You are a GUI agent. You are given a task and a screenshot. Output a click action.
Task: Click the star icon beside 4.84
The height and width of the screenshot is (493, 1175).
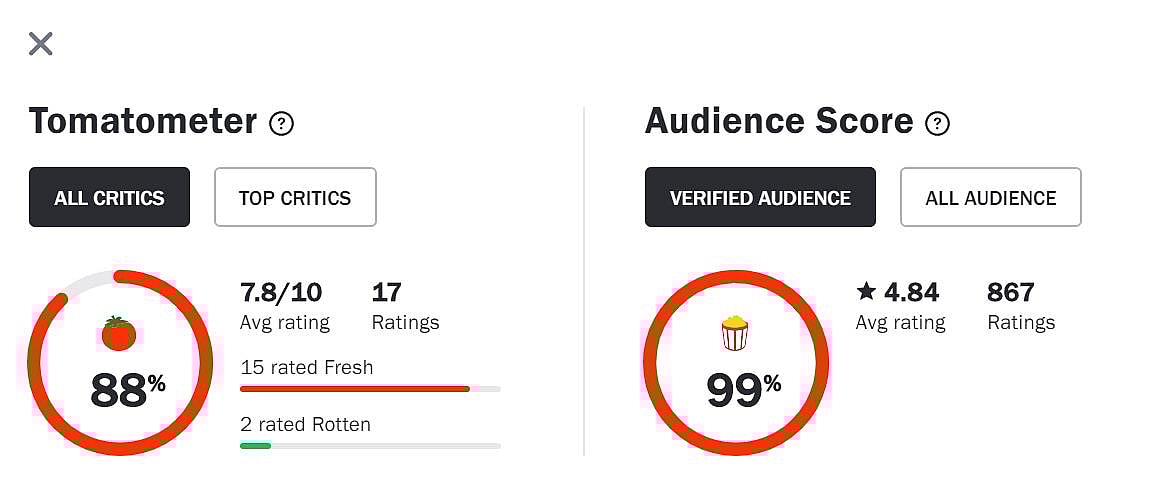click(866, 292)
